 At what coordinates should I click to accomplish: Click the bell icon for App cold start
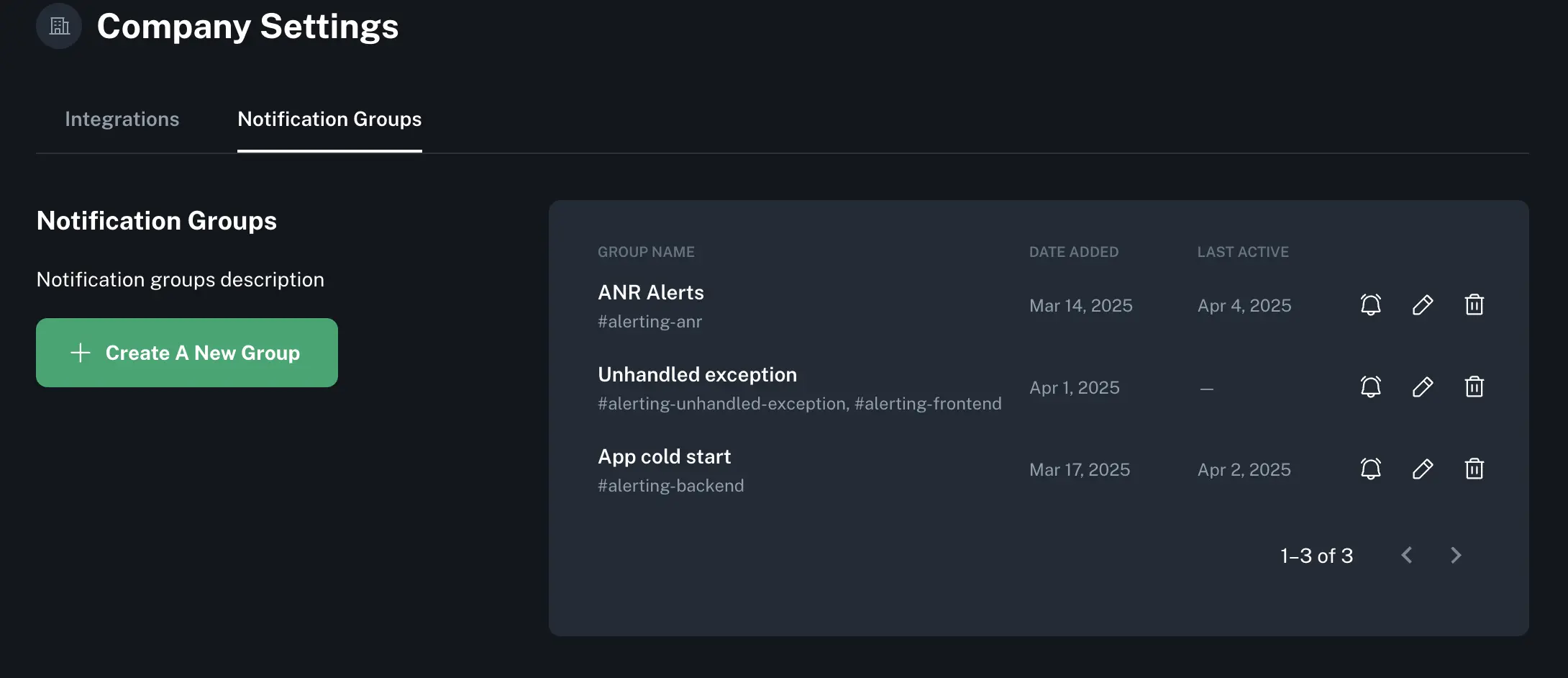point(1370,469)
